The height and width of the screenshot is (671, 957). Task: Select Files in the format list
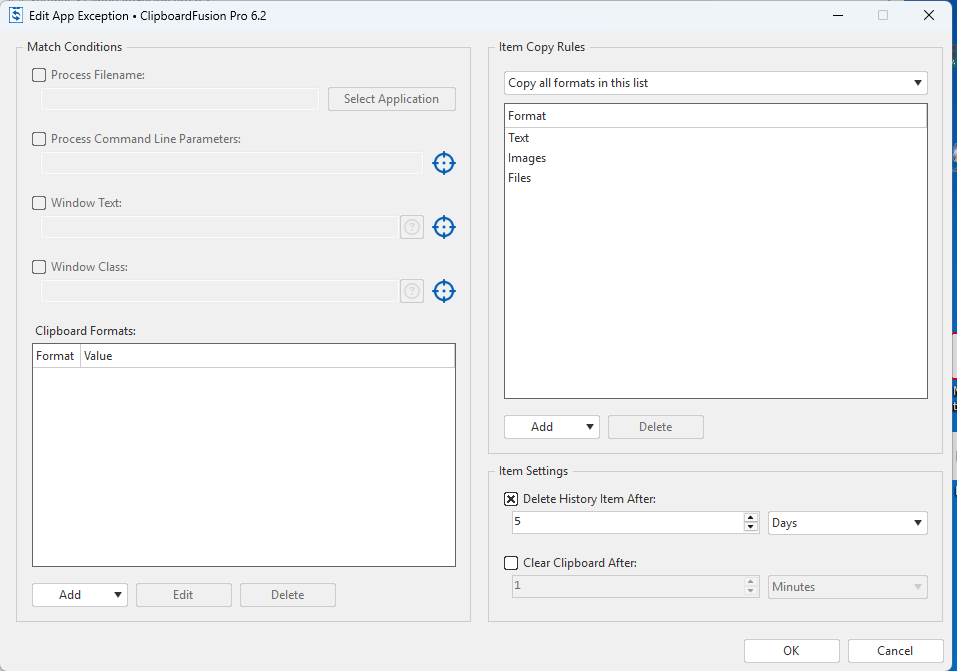pos(520,178)
